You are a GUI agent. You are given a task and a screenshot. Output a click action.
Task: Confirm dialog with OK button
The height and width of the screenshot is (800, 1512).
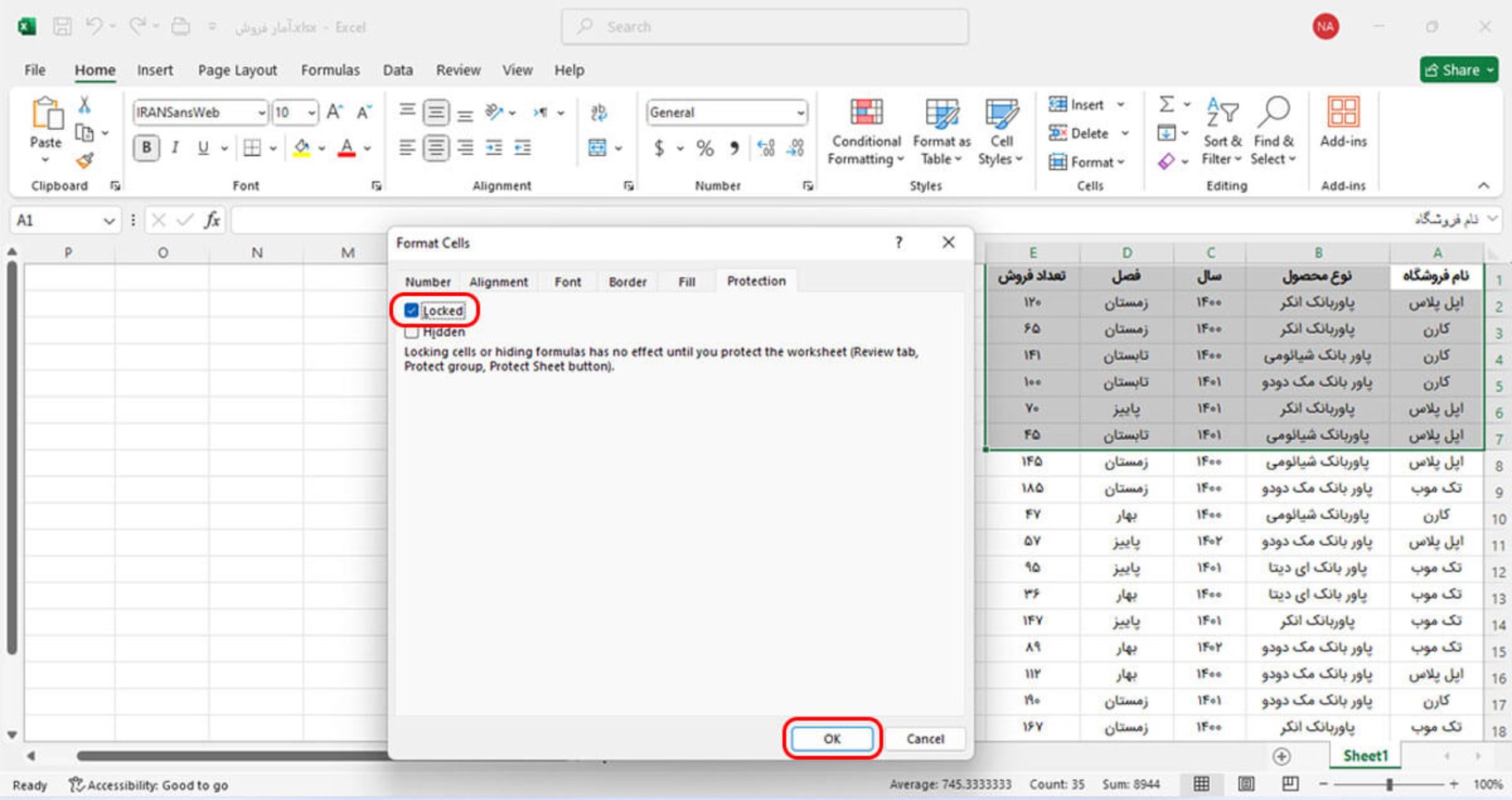(x=832, y=739)
